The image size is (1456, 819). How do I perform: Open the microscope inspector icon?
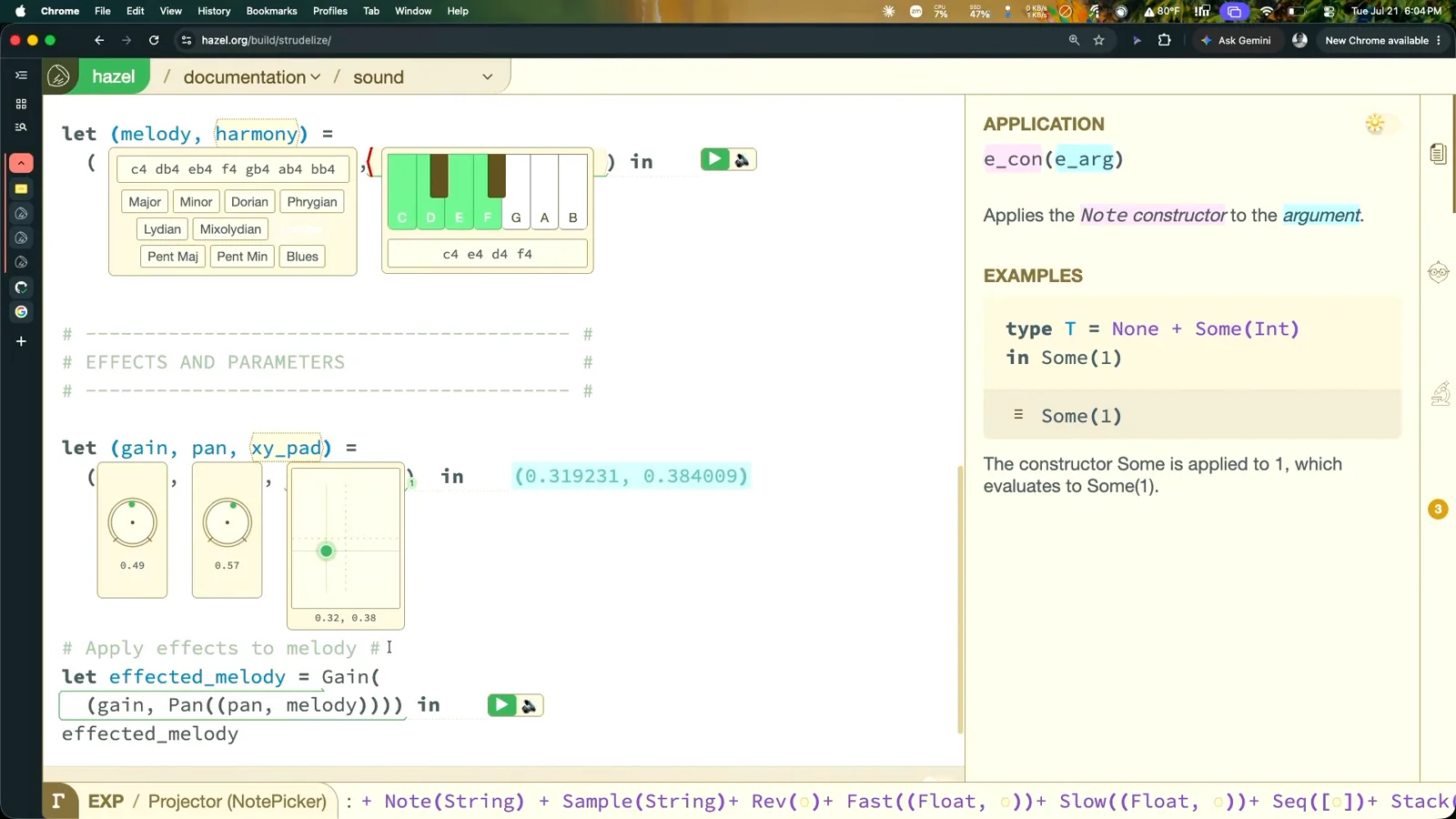coord(1440,393)
